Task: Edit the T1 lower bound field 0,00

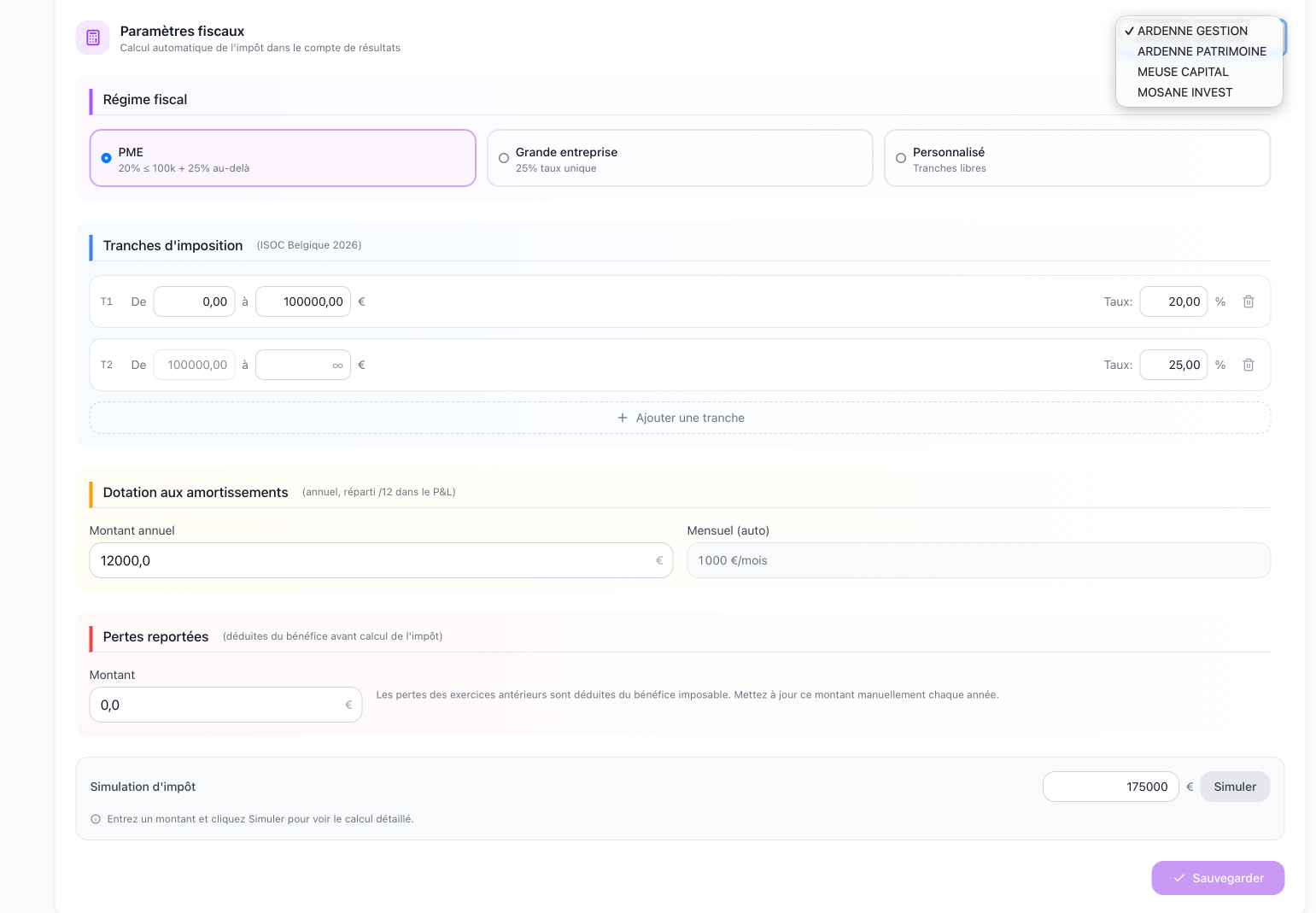Action: click(x=194, y=301)
